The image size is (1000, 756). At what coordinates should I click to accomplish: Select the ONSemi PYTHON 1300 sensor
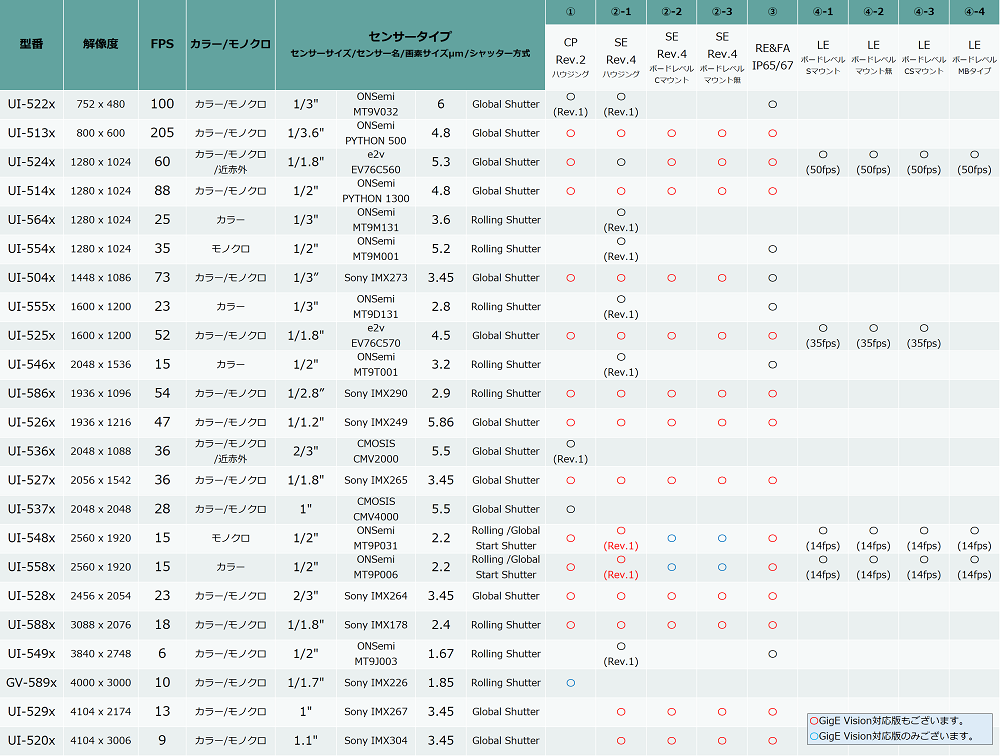click(x=376, y=191)
